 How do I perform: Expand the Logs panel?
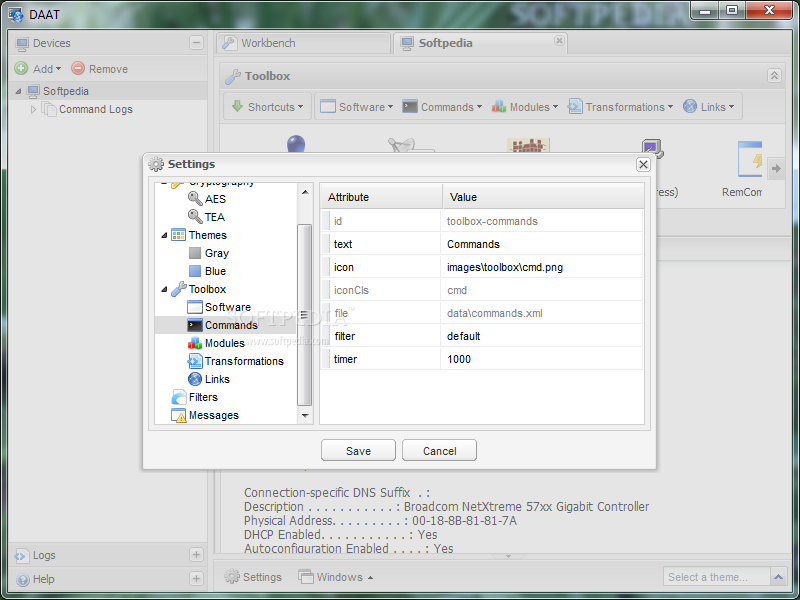pyautogui.click(x=196, y=555)
